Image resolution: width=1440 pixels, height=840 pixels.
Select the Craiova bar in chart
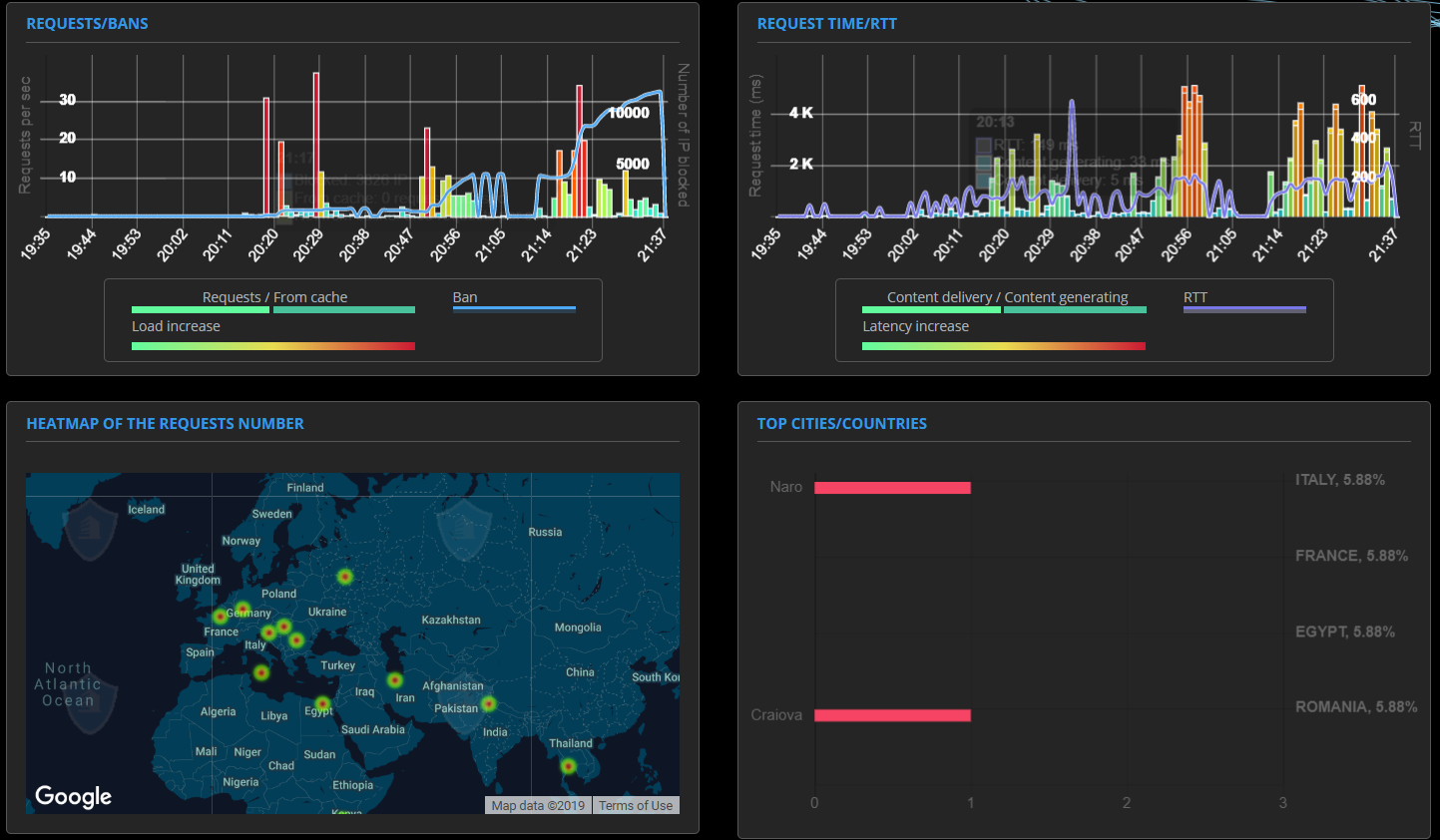point(892,715)
